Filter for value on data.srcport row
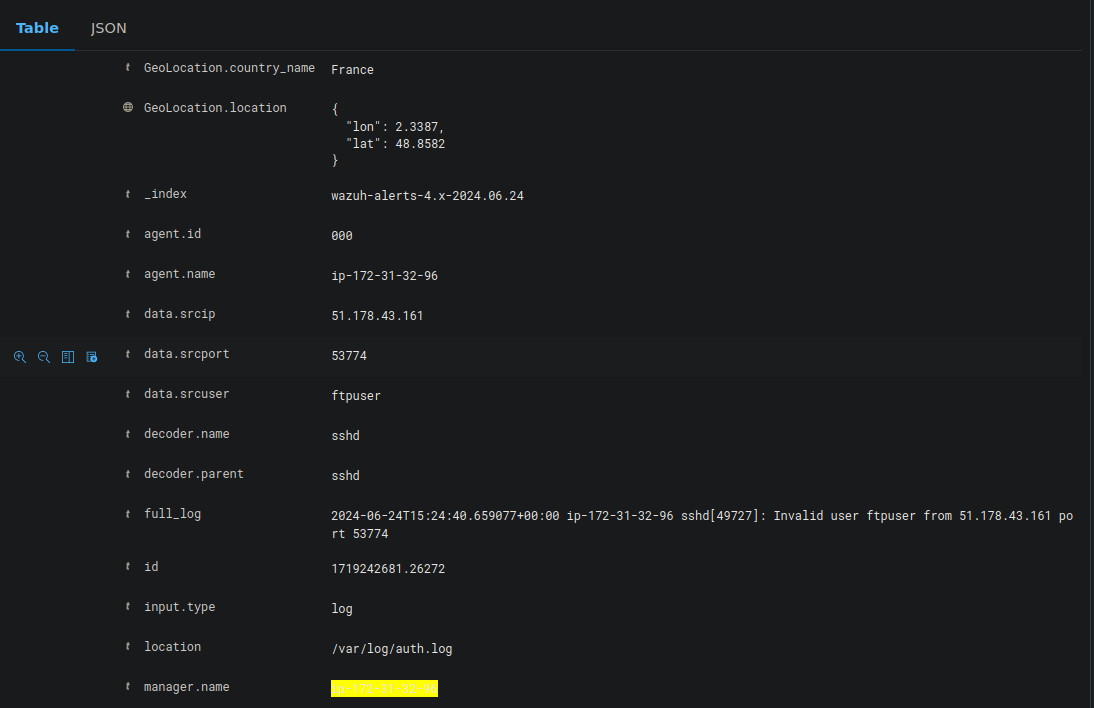 (20, 357)
